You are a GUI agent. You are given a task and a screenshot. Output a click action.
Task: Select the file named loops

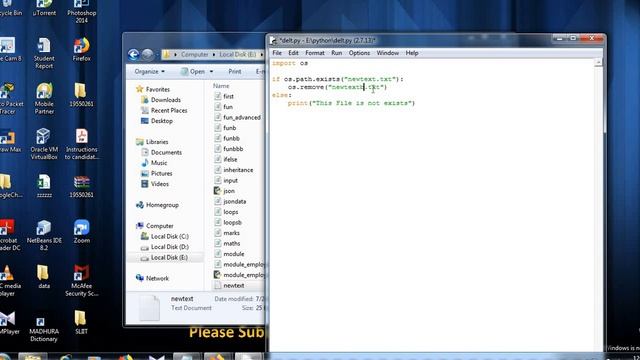click(226, 212)
